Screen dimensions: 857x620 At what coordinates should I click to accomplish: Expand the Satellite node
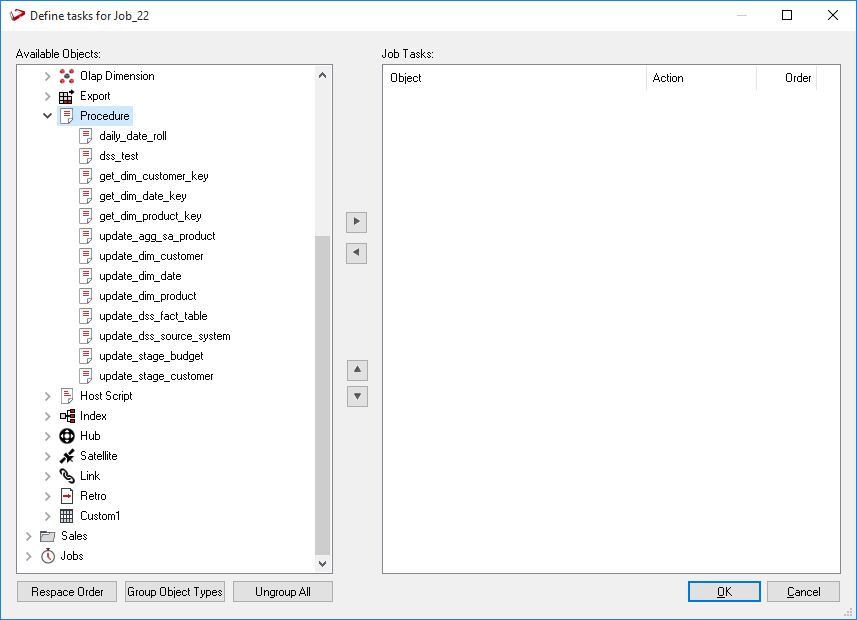click(x=48, y=456)
